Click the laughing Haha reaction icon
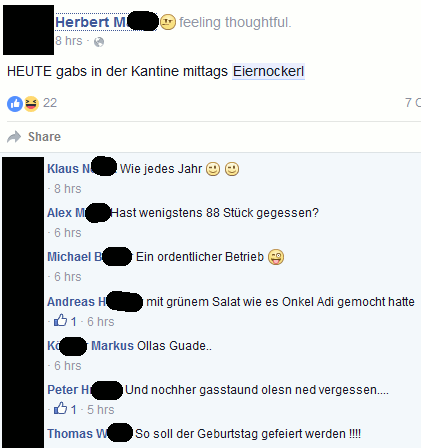421x448 pixels. 31,104
